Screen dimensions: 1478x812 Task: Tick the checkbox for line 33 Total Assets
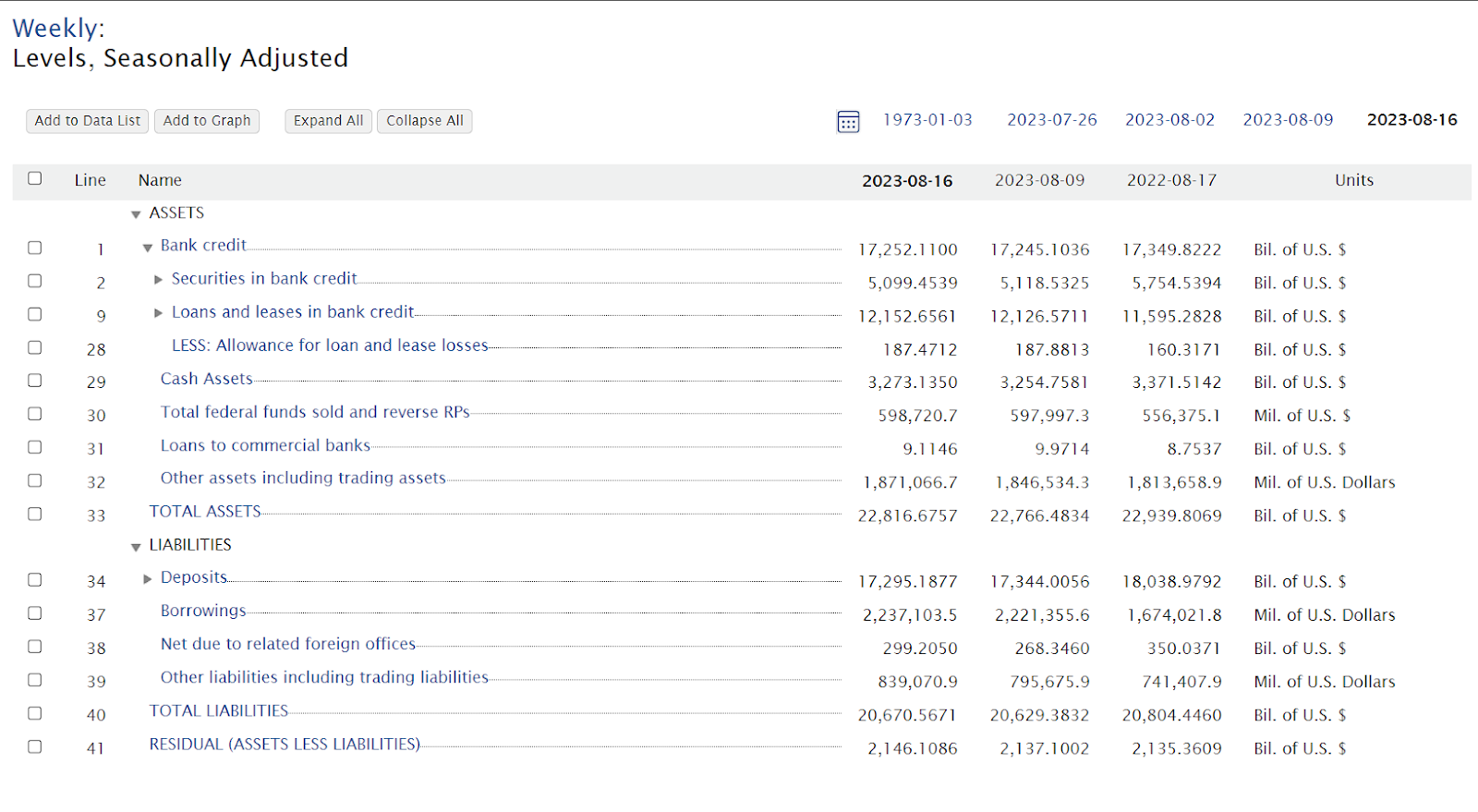click(35, 514)
